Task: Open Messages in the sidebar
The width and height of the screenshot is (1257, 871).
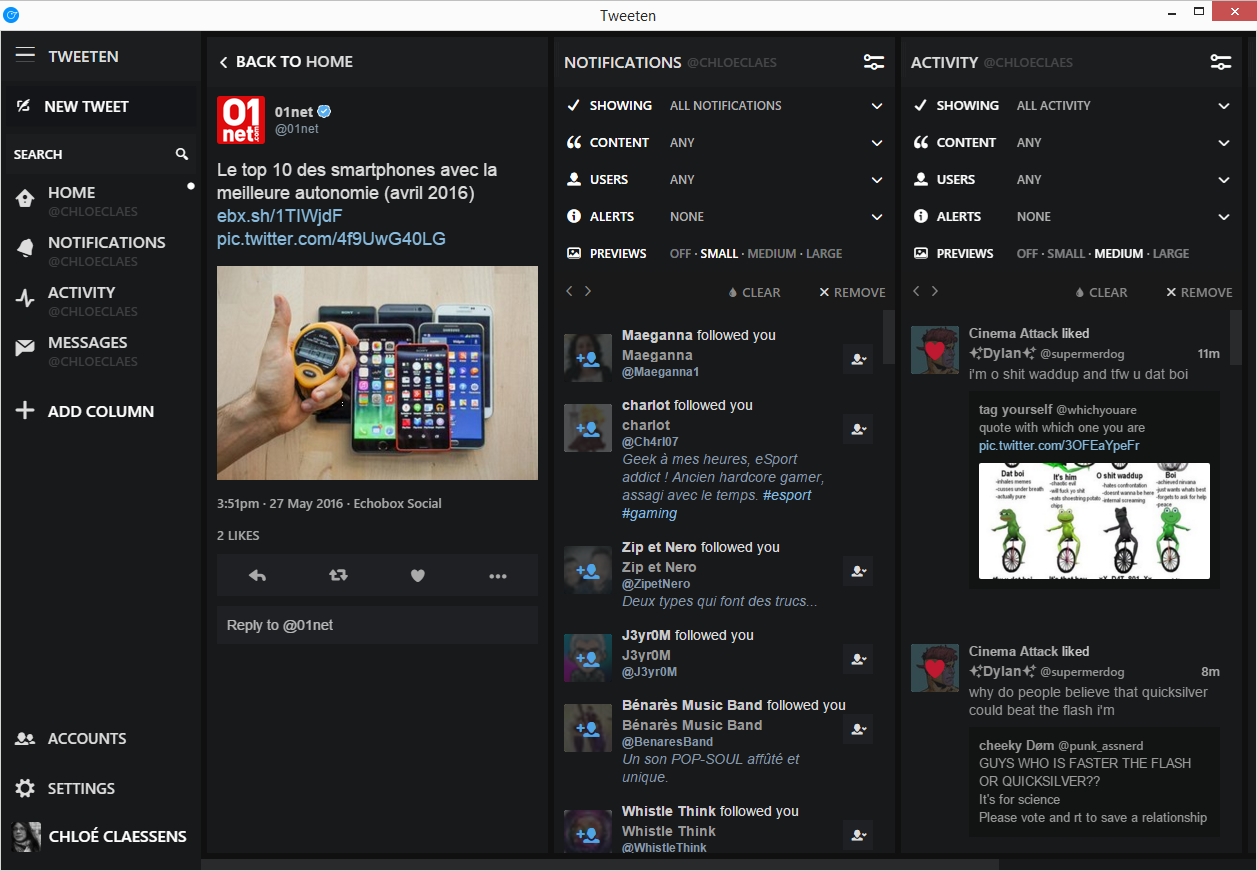Action: point(87,343)
